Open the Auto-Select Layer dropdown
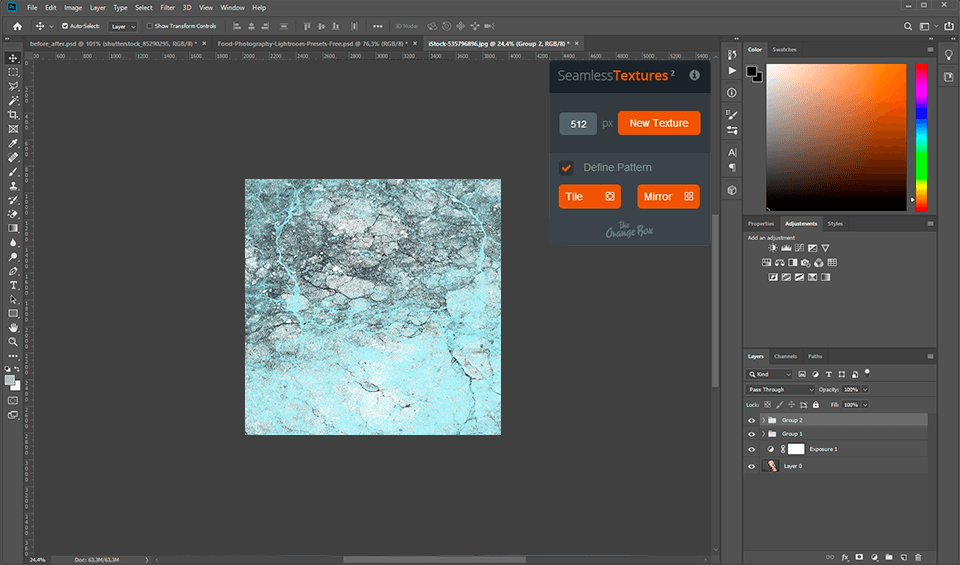960x565 pixels. [x=123, y=26]
